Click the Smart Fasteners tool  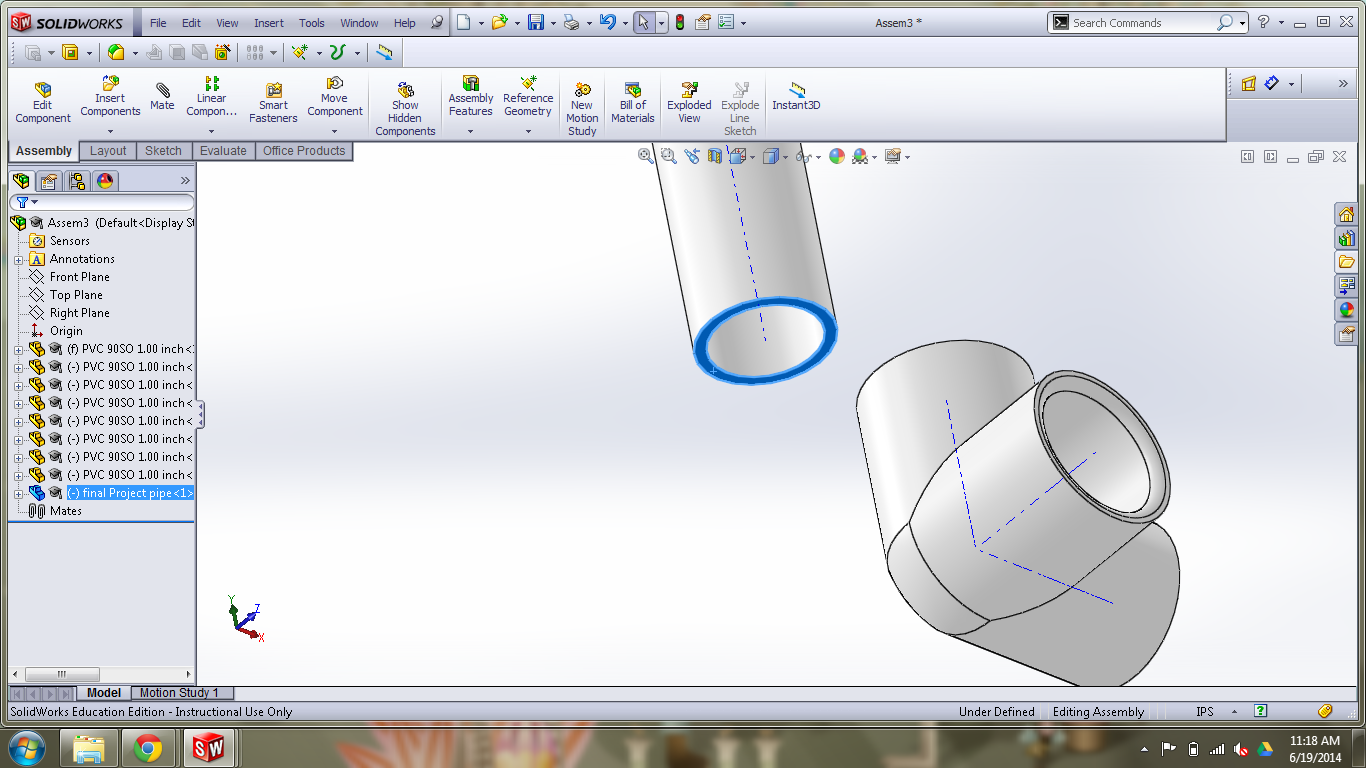[273, 98]
